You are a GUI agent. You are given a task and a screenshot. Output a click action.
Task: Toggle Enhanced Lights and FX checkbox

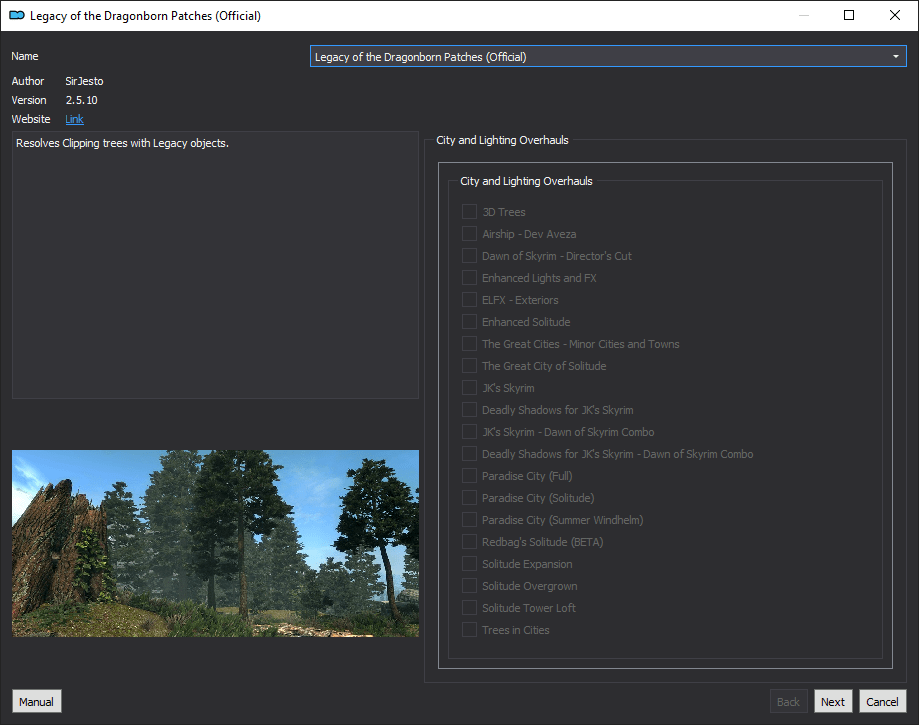(x=469, y=277)
